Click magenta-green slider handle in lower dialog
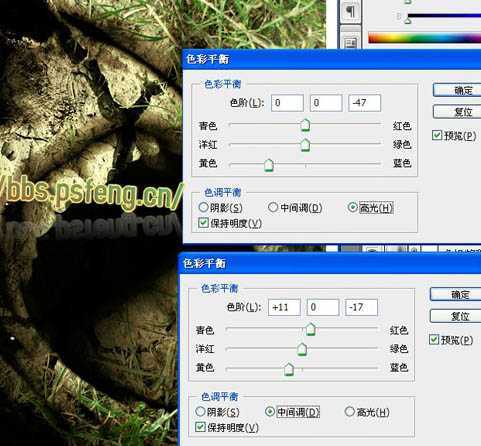Image resolution: width=481 pixels, height=446 pixels. point(302,349)
